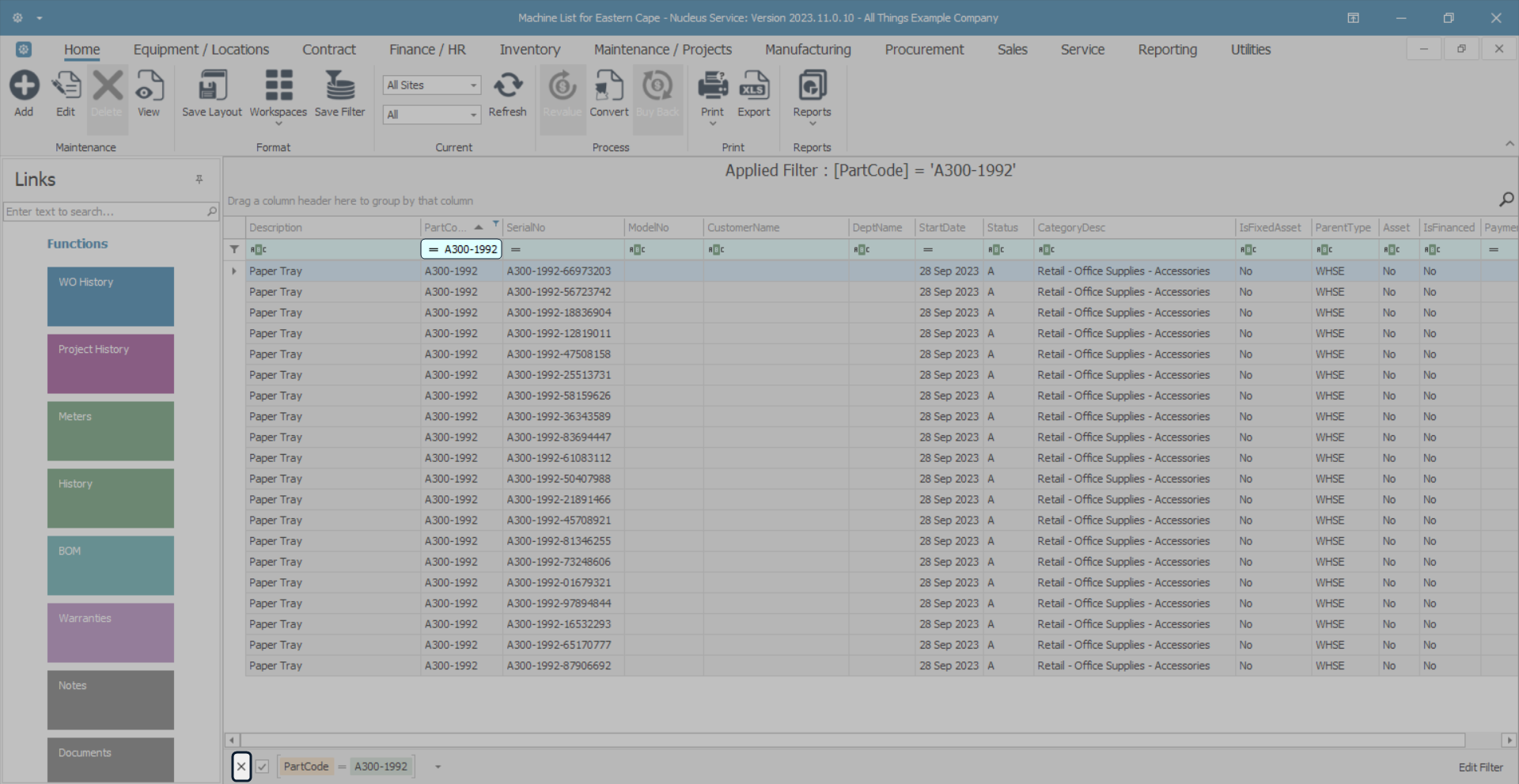Click the home module icon beside the Home tab
This screenshot has height=784, width=1519.
coord(24,50)
